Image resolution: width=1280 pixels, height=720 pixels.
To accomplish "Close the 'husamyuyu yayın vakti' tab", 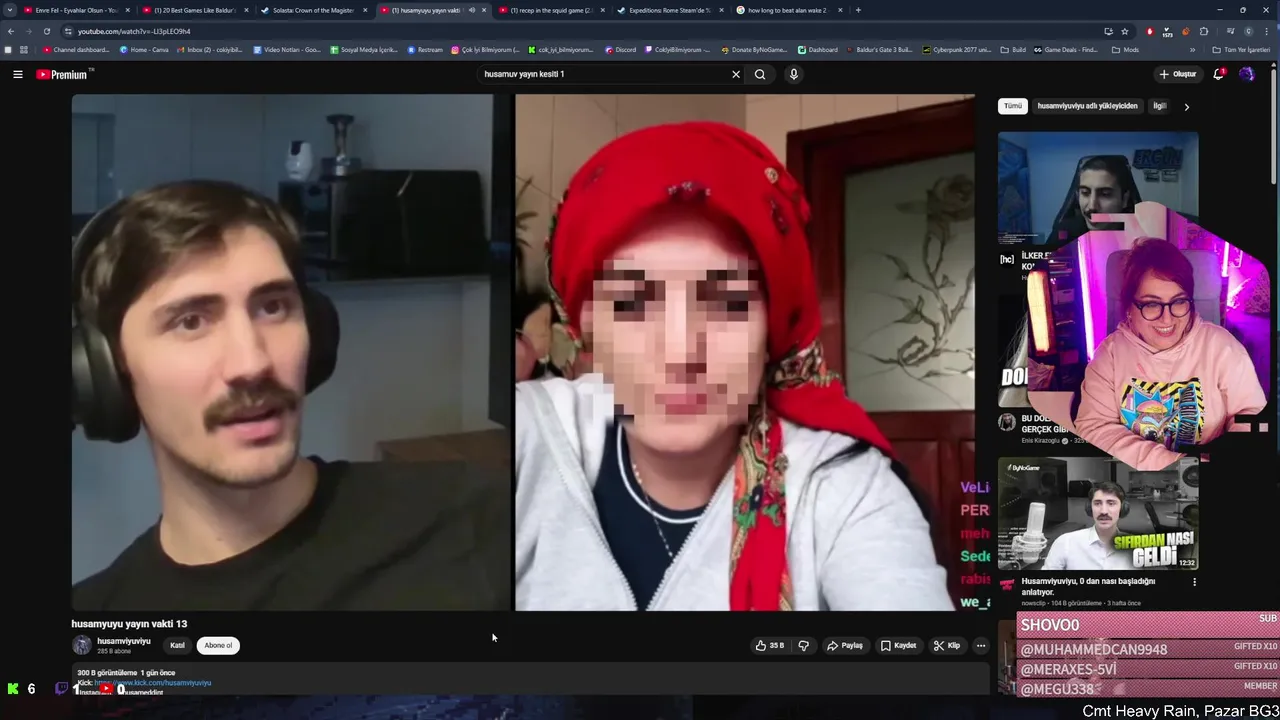I will (x=484, y=10).
